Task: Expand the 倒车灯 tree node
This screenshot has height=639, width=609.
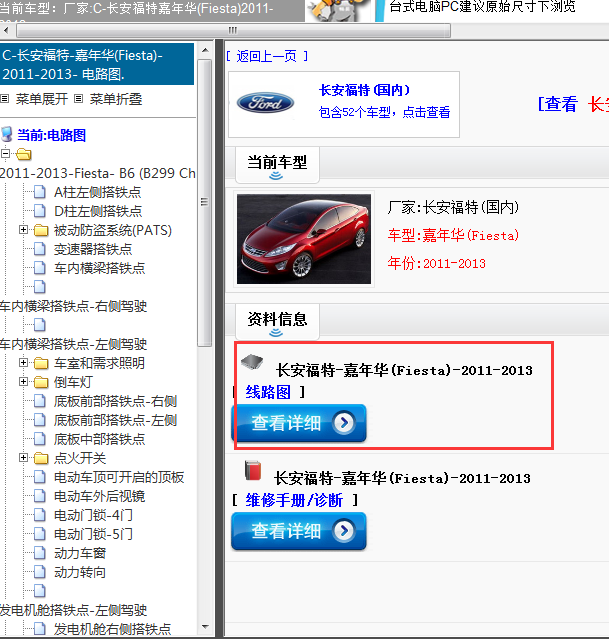Action: 23,382
